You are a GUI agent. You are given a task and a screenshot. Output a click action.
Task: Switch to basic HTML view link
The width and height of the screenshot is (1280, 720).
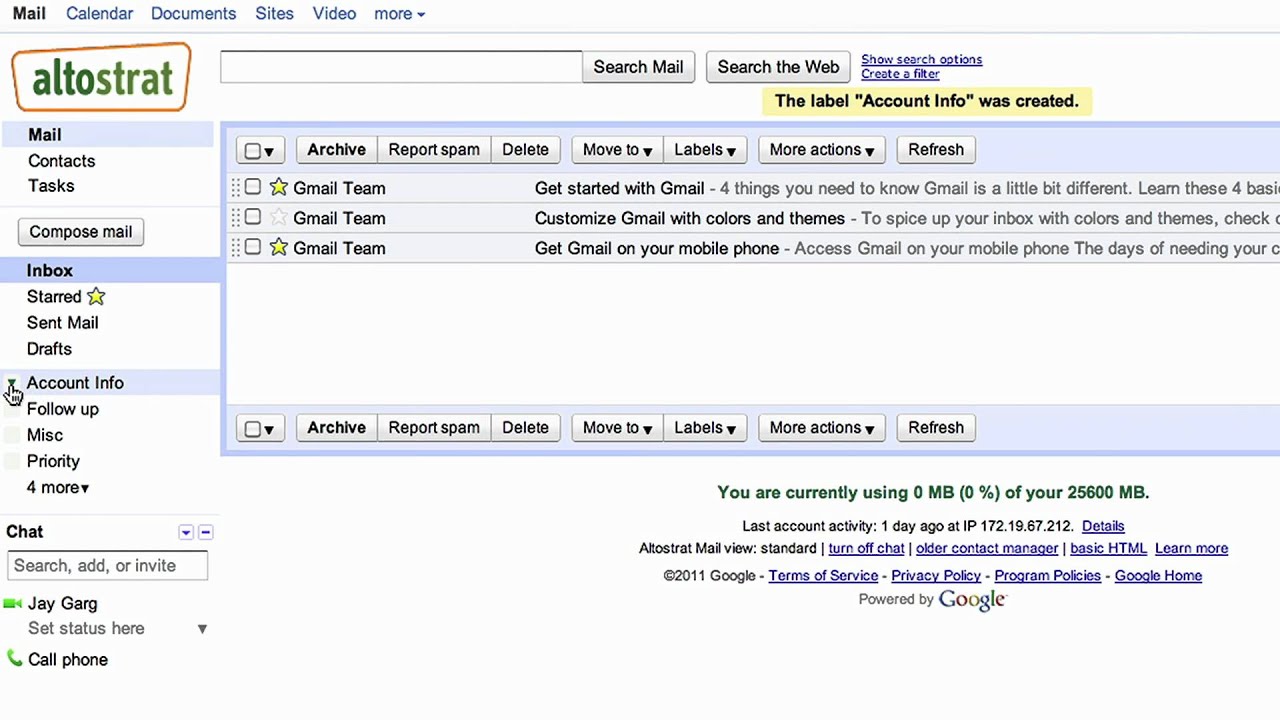click(1108, 549)
